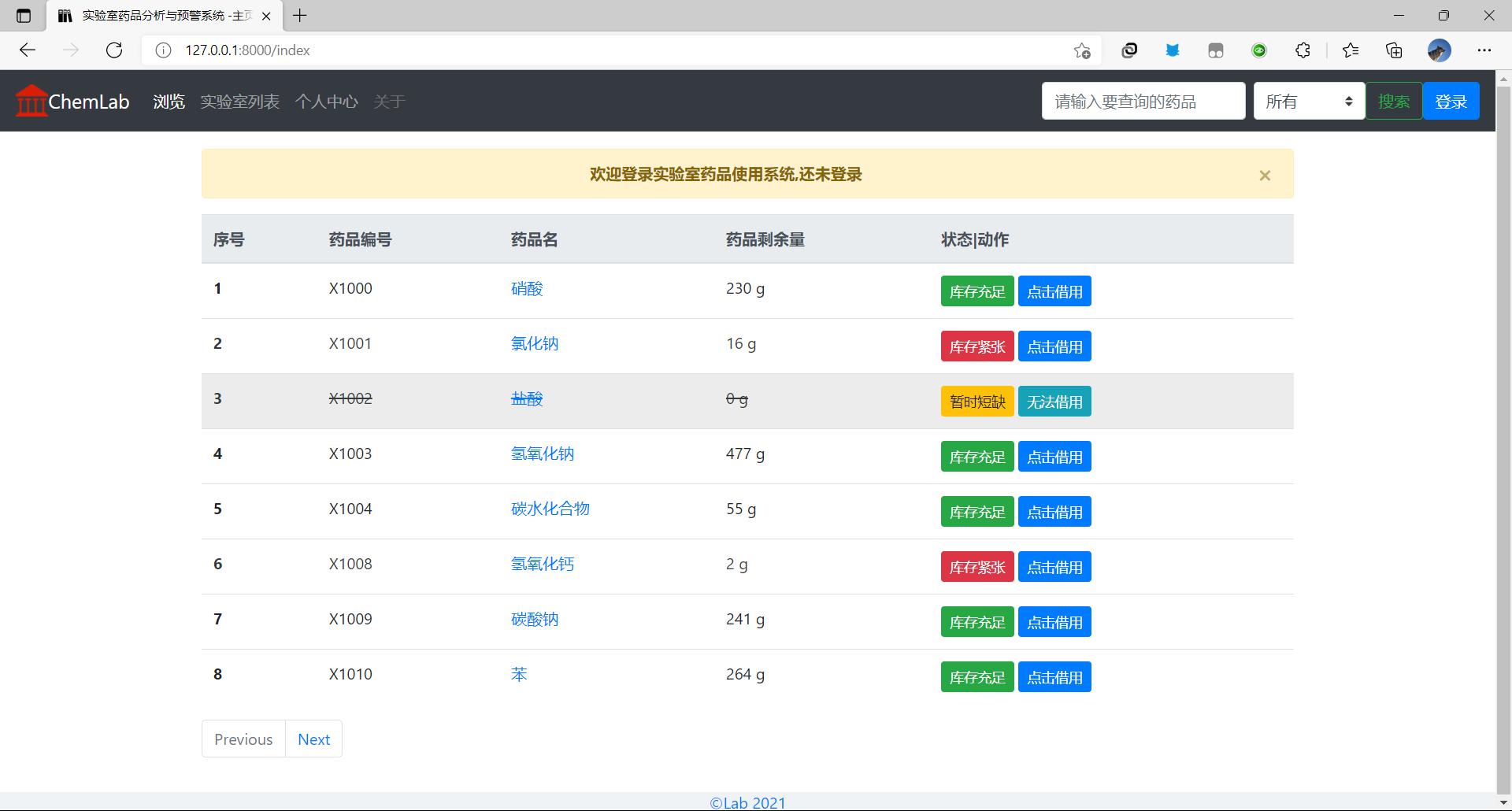Click the ©Lab 2021 footer link
1512x811 pixels.
click(x=747, y=802)
